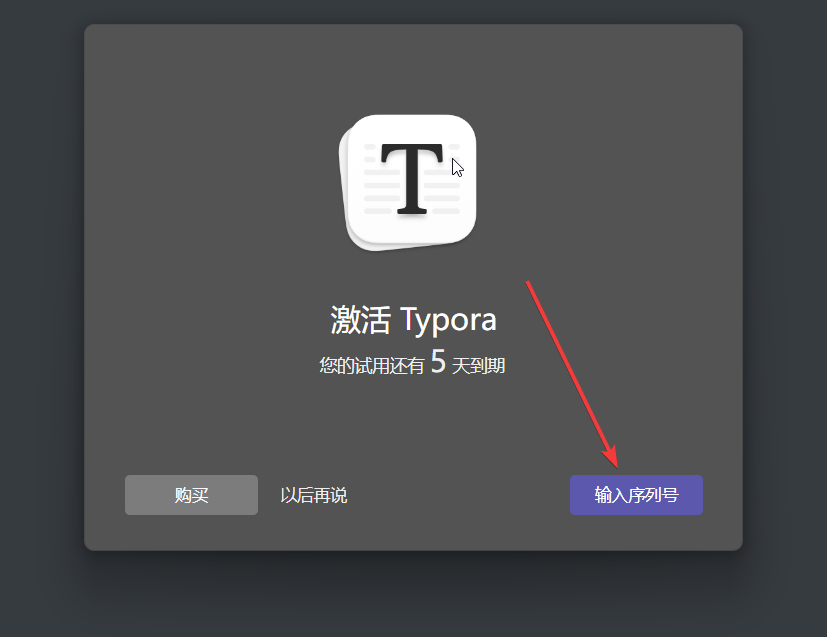Click the 激活 Typora heading
The width and height of the screenshot is (827, 637).
click(x=413, y=320)
